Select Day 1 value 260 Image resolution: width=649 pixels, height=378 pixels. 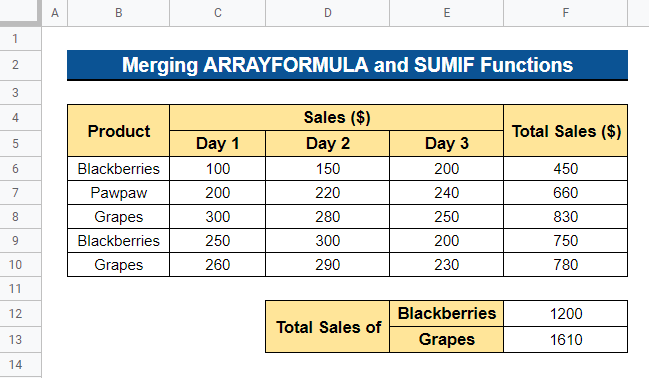click(217, 265)
